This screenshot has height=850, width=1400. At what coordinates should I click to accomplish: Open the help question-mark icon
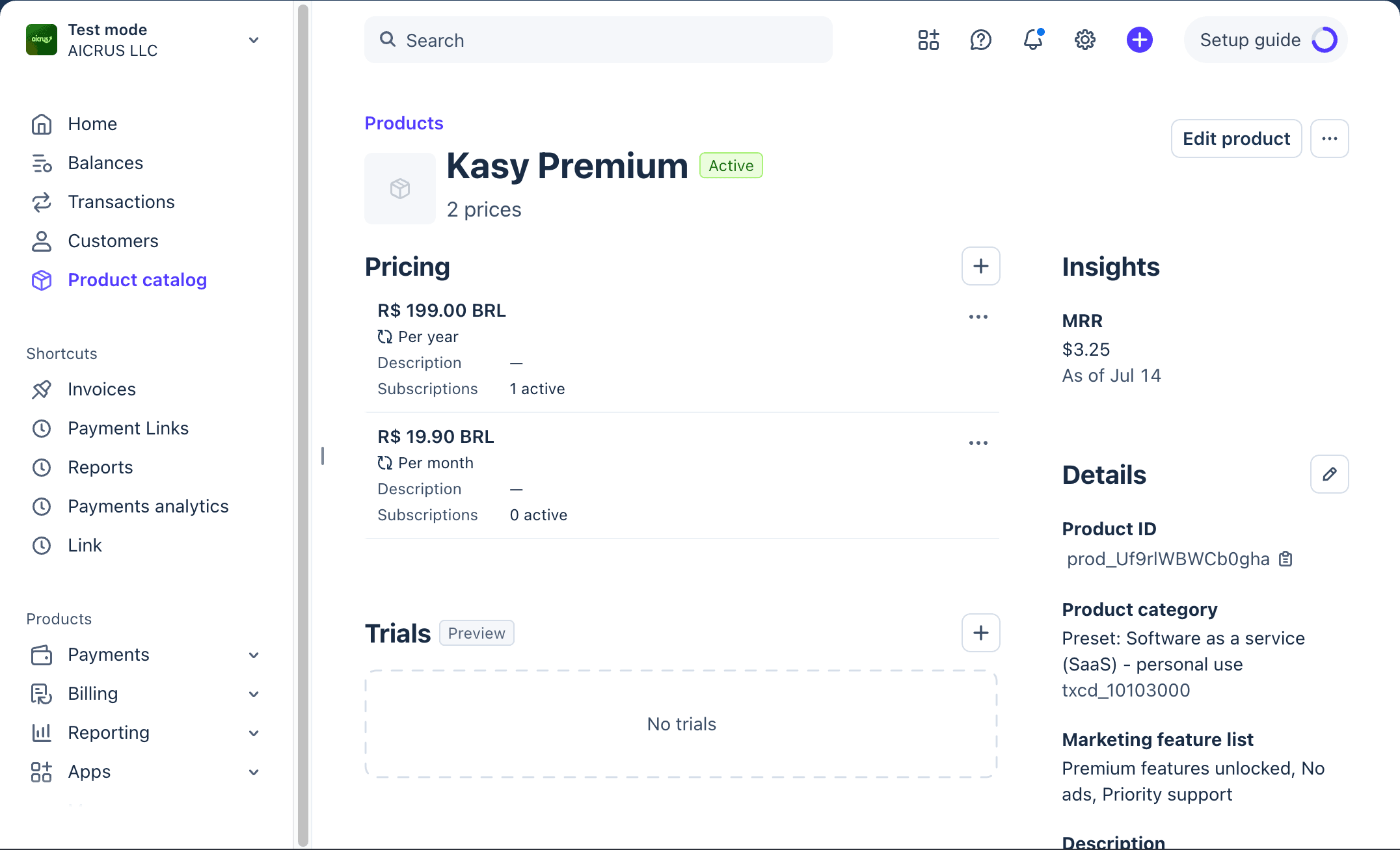point(980,40)
